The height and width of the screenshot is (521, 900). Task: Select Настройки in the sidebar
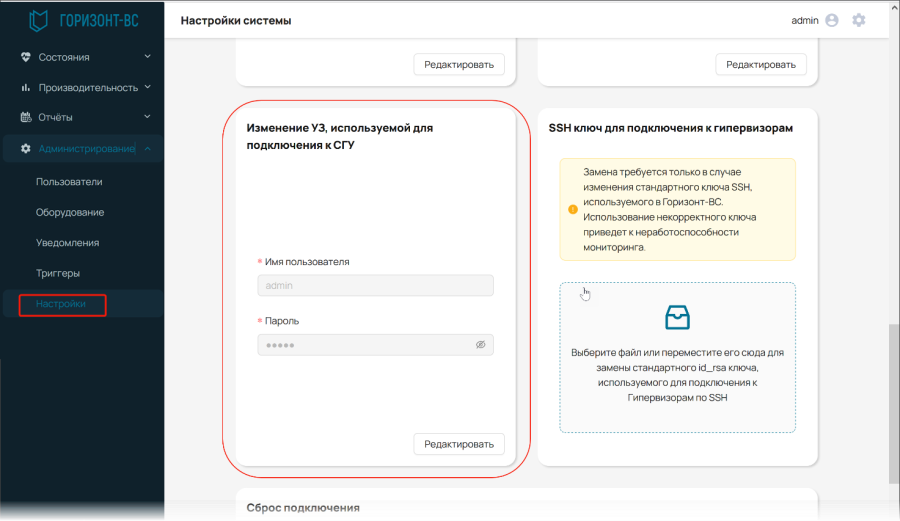(61, 304)
